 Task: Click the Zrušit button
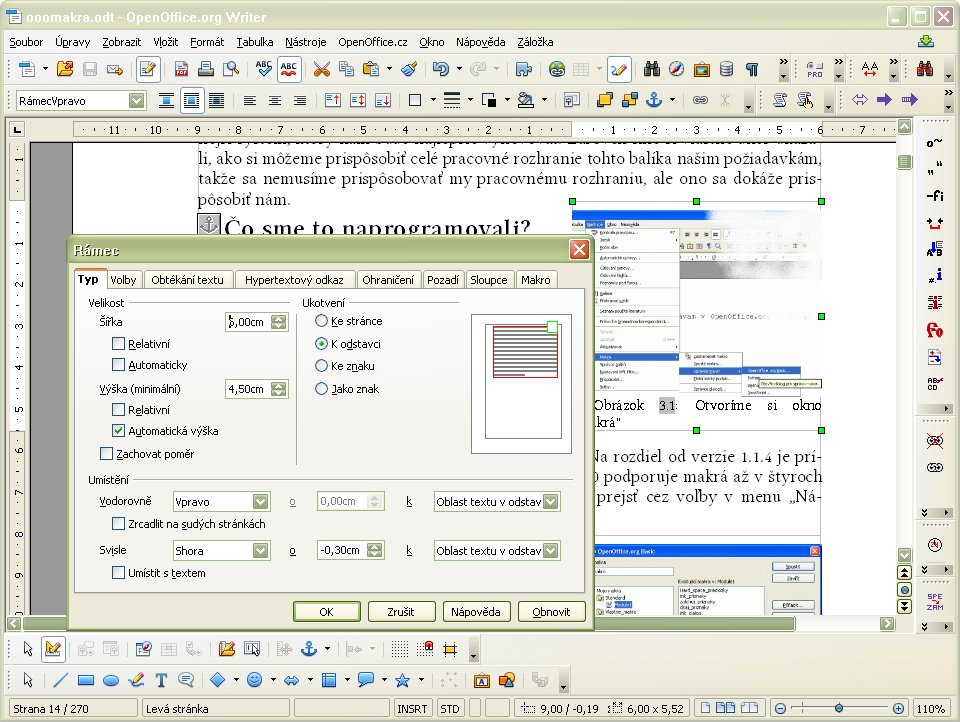[400, 611]
